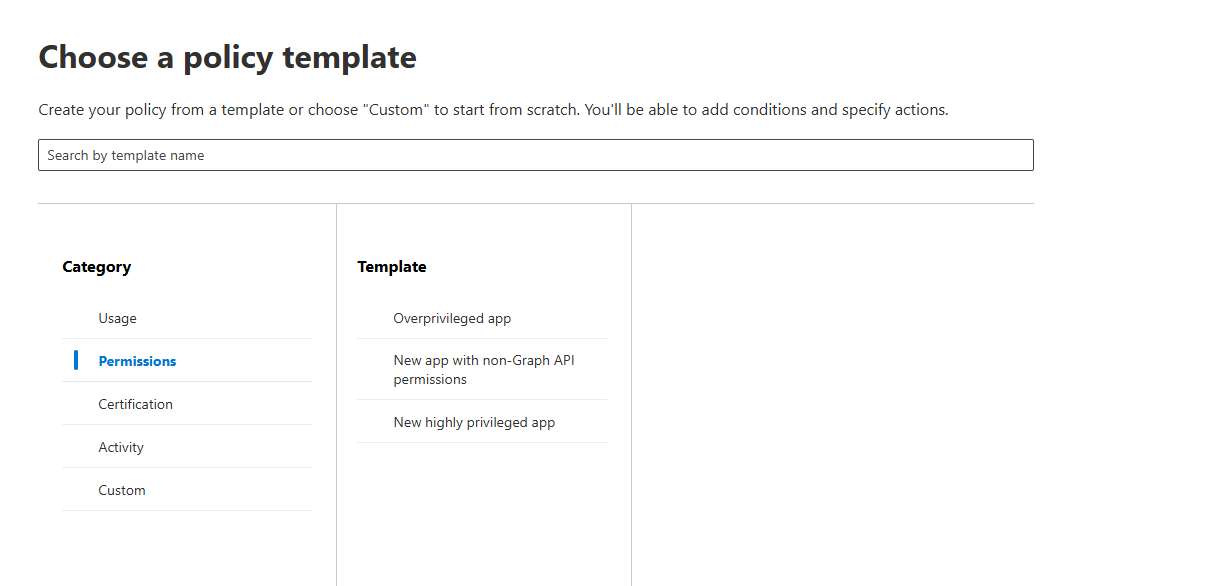The width and height of the screenshot is (1222, 586).
Task: Choose the Custom category
Action: 122,490
